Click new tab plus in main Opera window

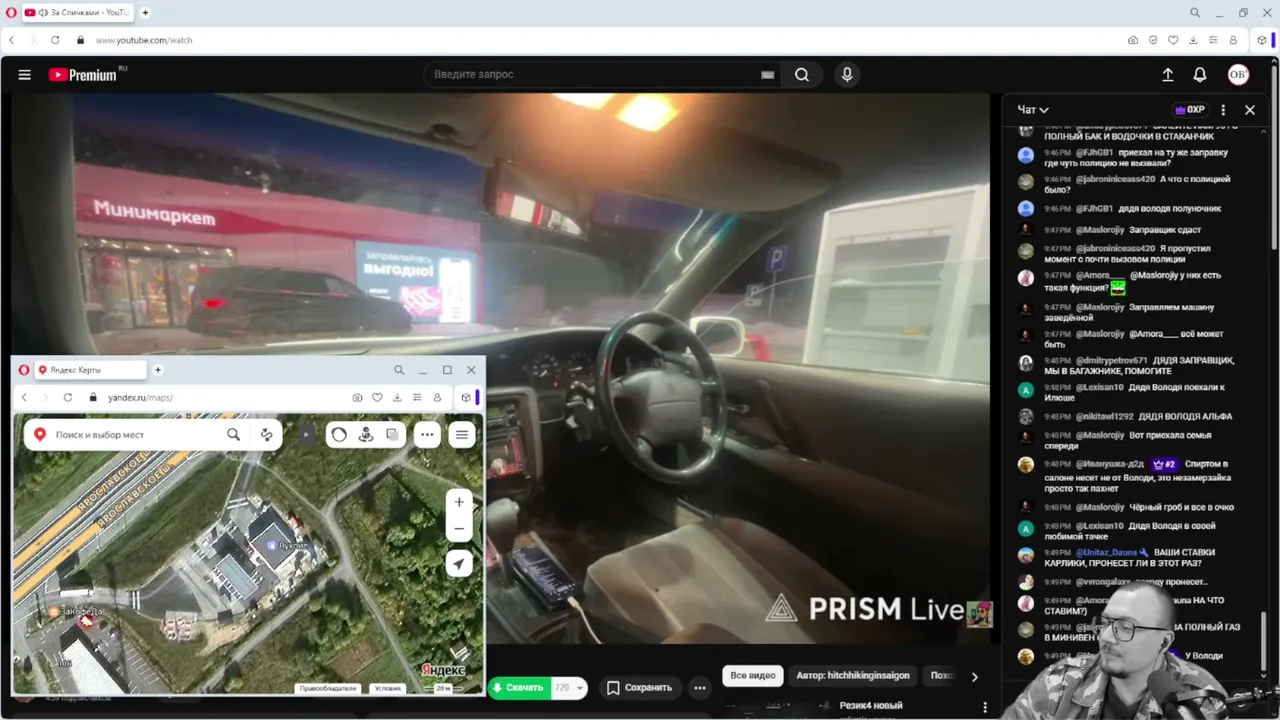[x=145, y=13]
